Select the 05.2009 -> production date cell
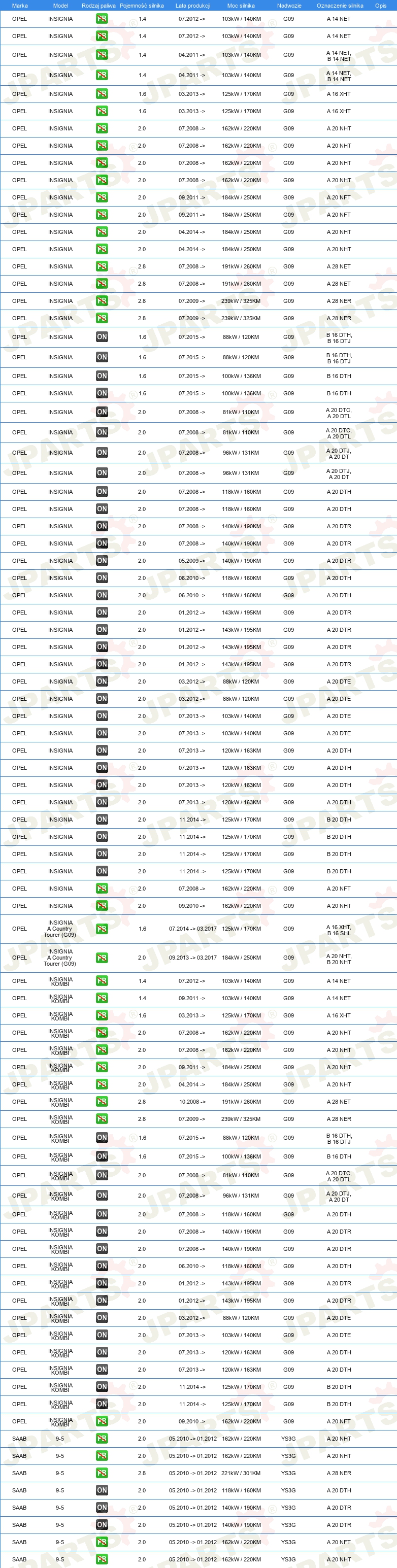This screenshot has height=1568, width=397. point(192,561)
